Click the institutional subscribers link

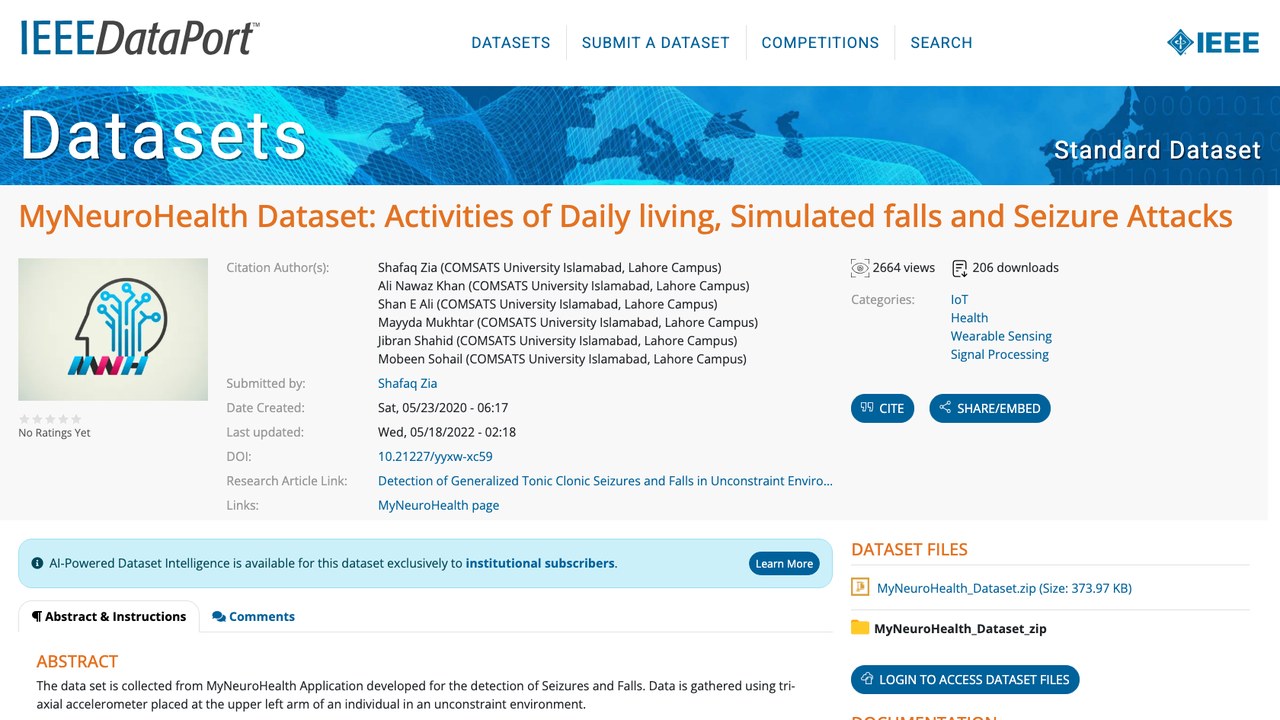[540, 563]
